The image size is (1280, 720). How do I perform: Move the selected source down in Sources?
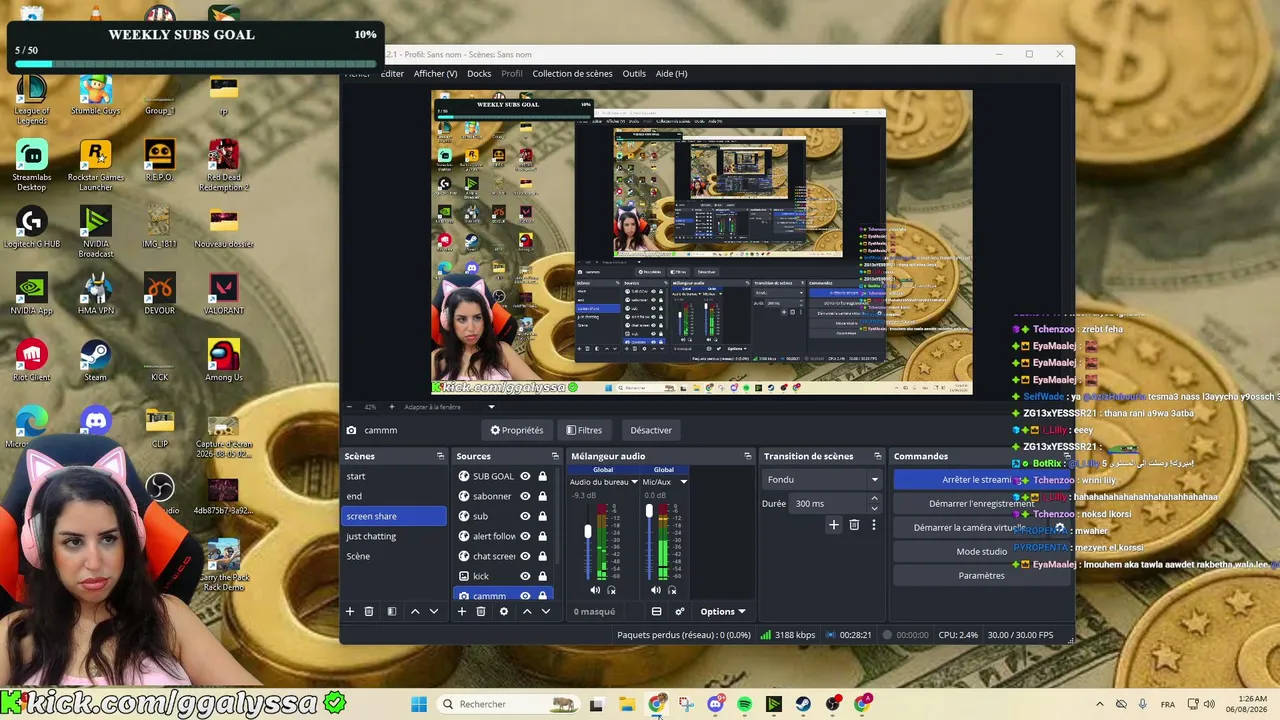coord(545,611)
